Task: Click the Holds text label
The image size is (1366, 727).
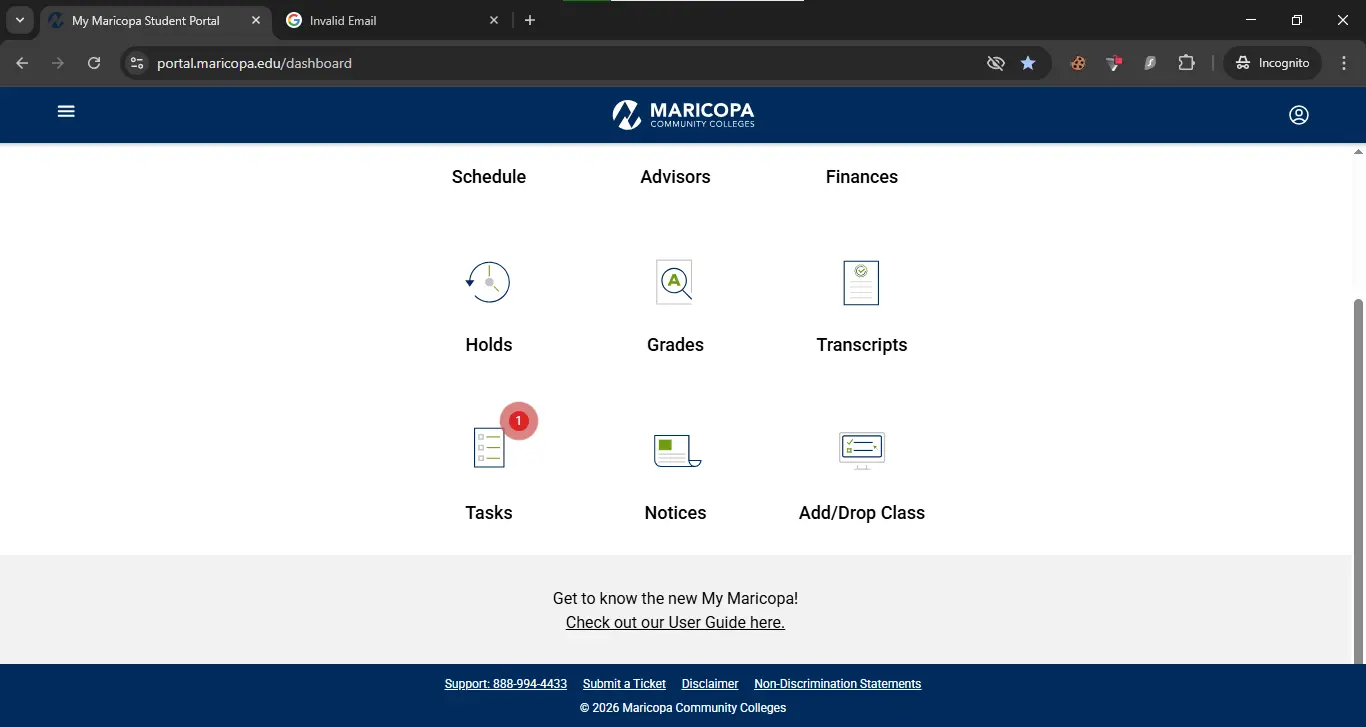Action: point(489,345)
